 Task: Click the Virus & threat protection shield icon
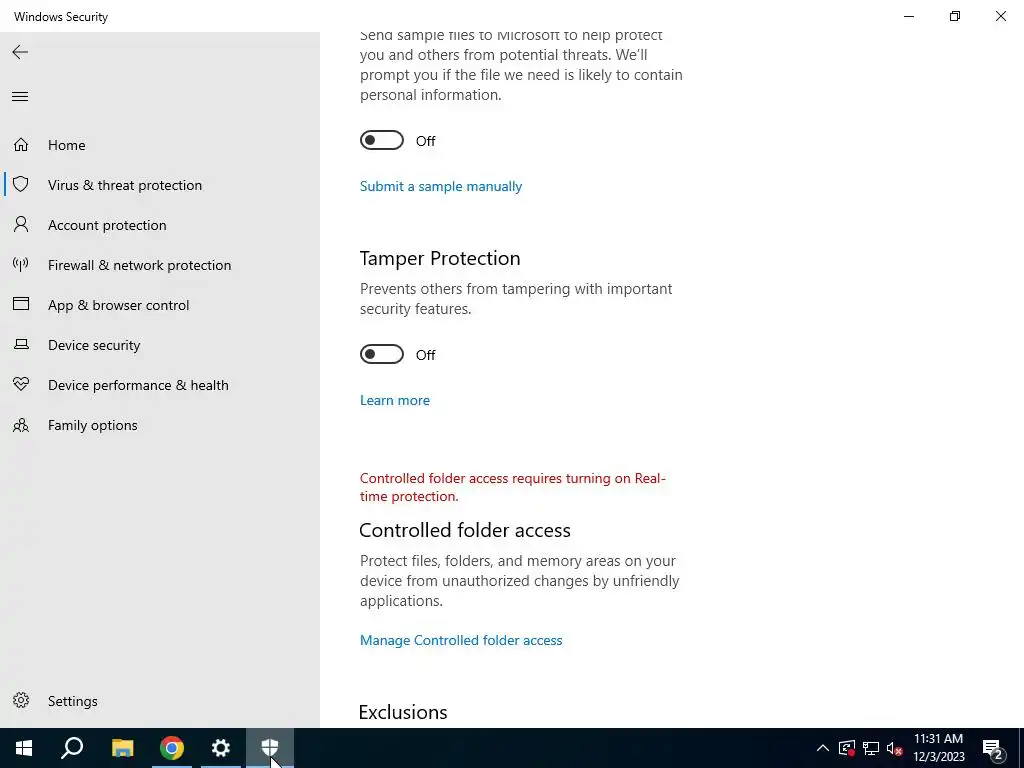coord(21,184)
